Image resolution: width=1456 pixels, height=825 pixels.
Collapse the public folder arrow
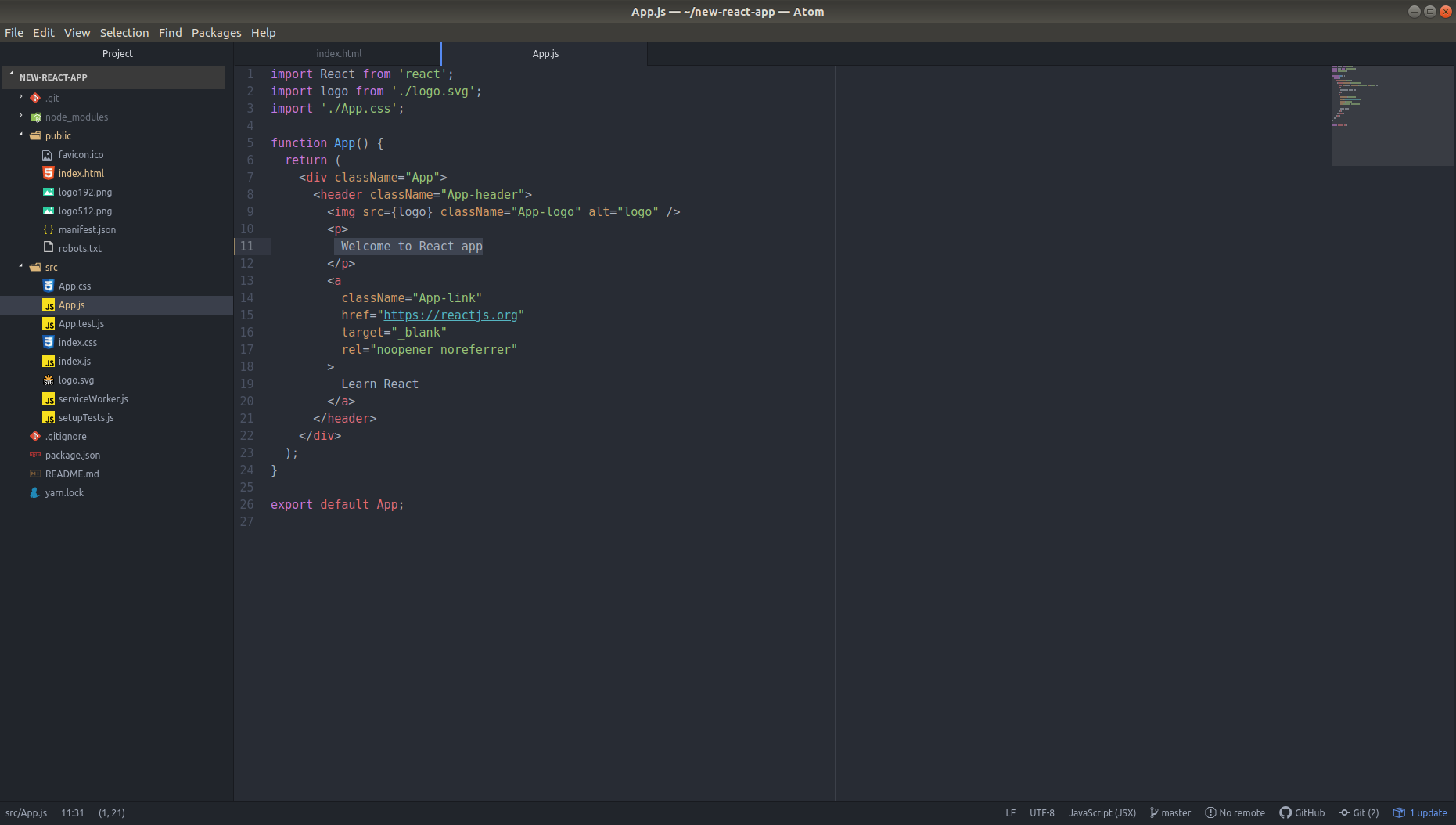click(21, 135)
